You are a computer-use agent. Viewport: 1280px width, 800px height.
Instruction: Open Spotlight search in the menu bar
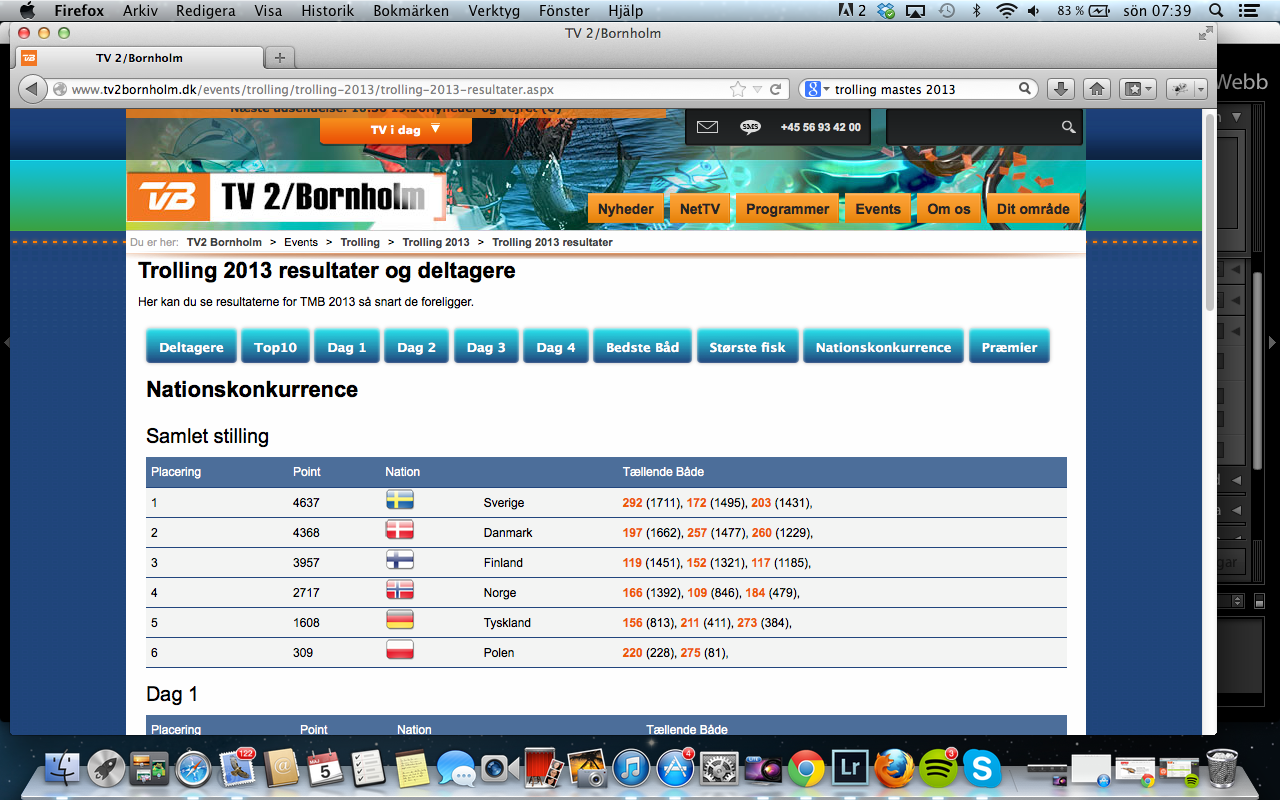(x=1216, y=11)
